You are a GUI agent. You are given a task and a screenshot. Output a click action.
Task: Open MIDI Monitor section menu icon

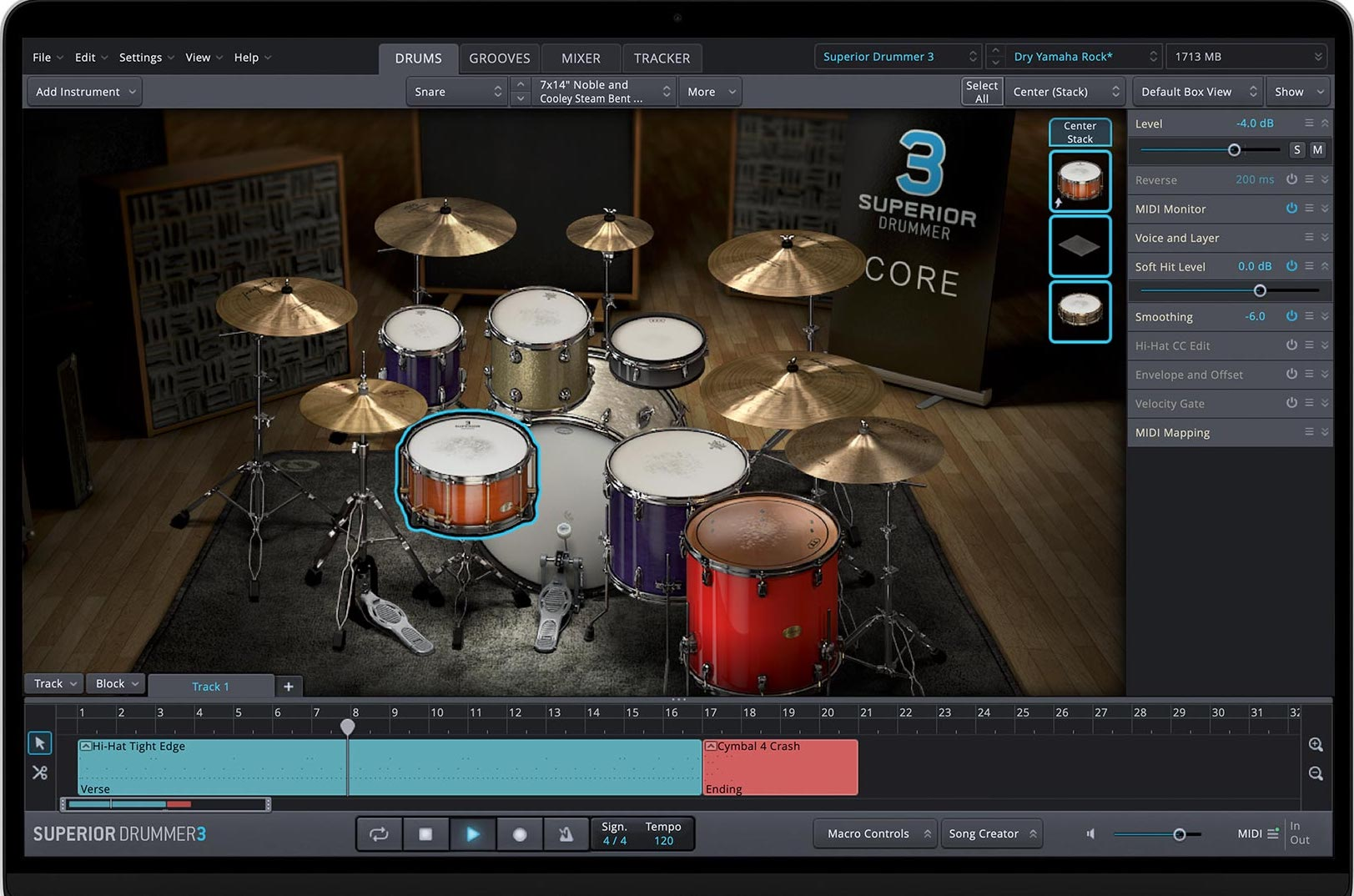[1309, 209]
